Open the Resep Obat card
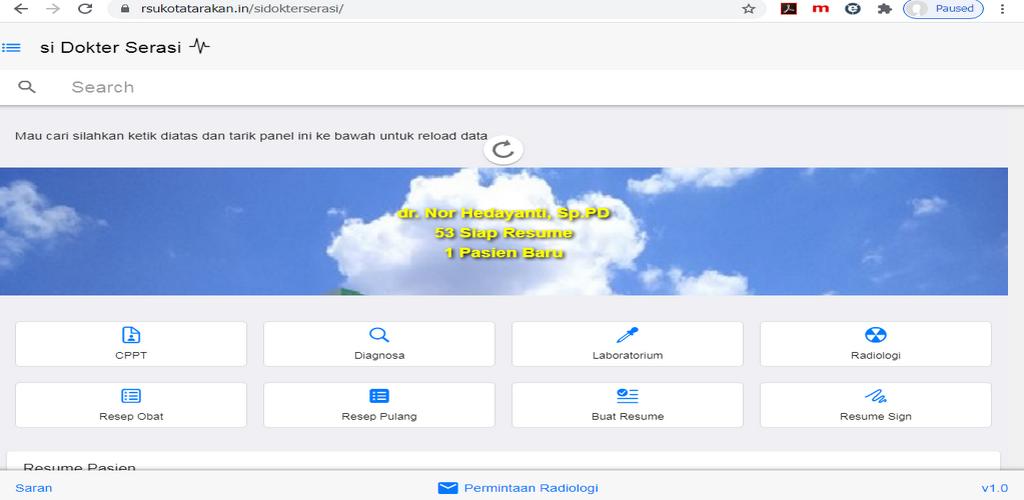 [x=131, y=405]
